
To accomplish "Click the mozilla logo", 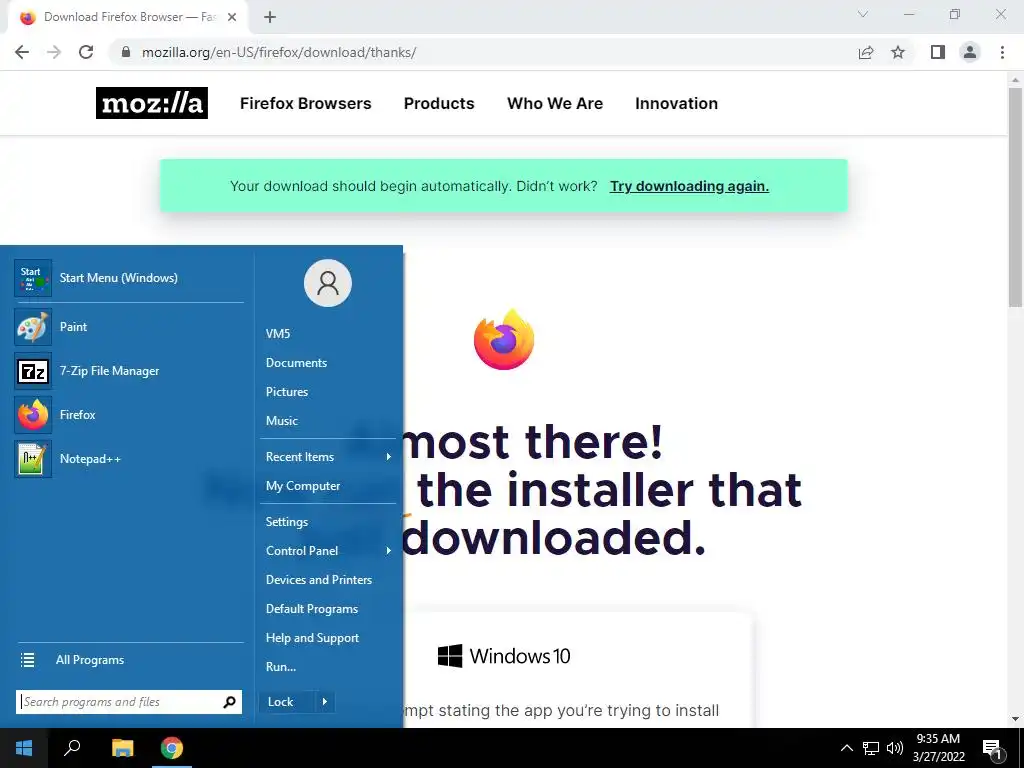I will tap(152, 103).
